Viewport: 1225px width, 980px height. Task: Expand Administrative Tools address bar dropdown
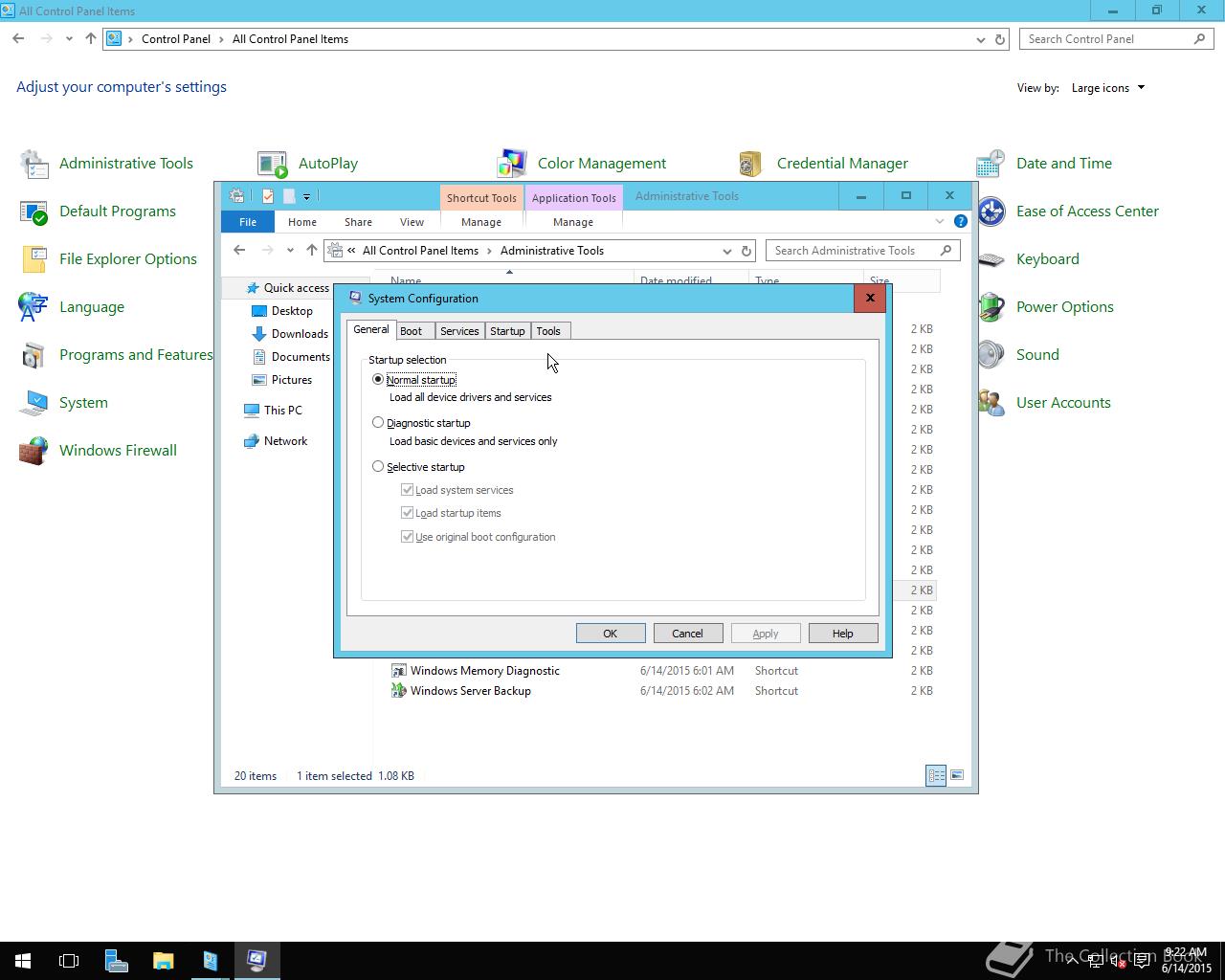[726, 251]
